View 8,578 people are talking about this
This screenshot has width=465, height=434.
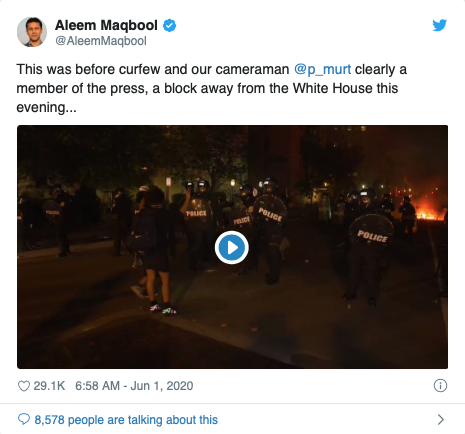(x=126, y=420)
